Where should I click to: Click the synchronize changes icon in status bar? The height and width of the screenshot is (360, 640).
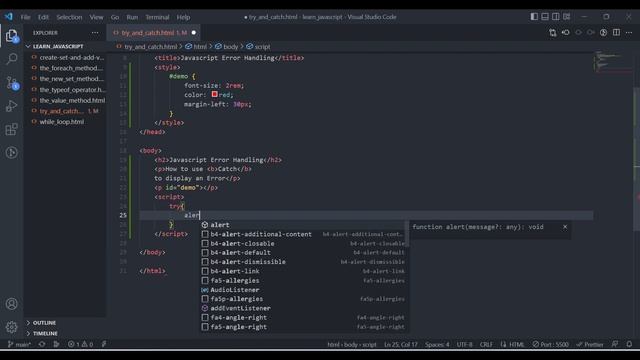tap(42, 344)
